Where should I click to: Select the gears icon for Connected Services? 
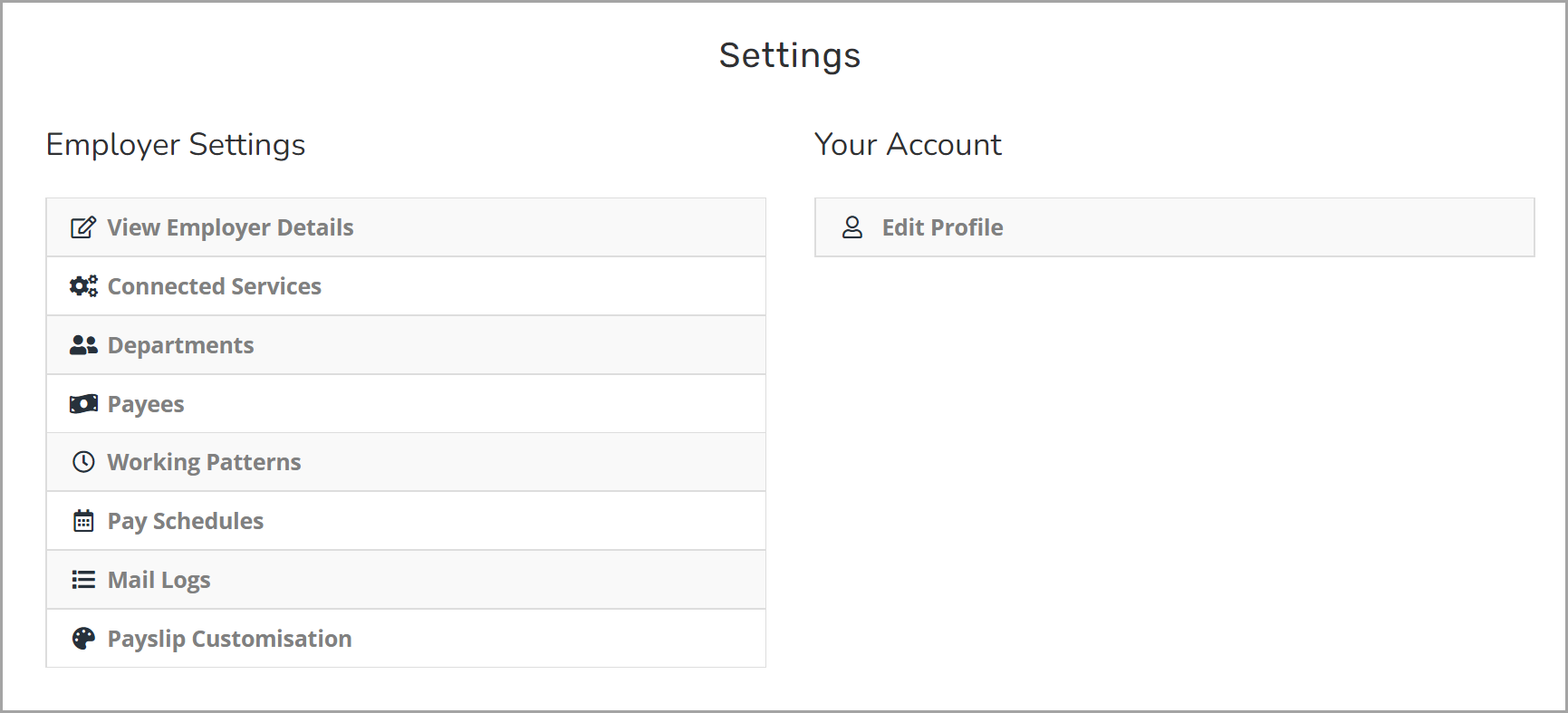click(82, 285)
